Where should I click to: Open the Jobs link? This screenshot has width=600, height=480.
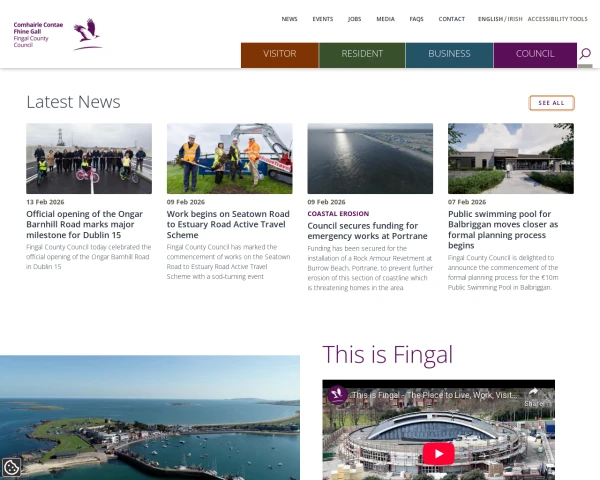[354, 19]
